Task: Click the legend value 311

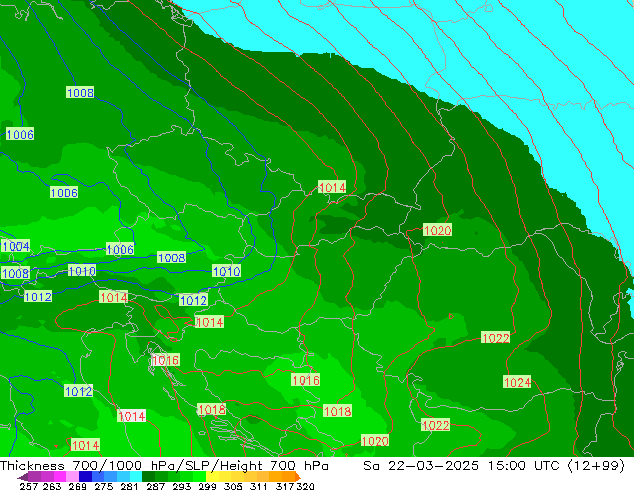Action: point(258,486)
